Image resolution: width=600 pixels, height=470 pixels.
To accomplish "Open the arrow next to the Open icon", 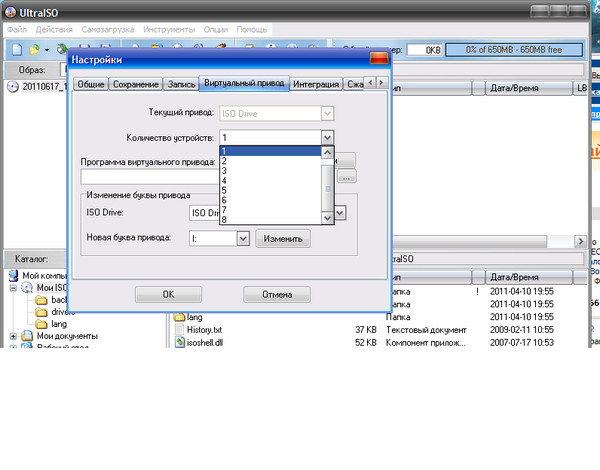I will click(47, 50).
